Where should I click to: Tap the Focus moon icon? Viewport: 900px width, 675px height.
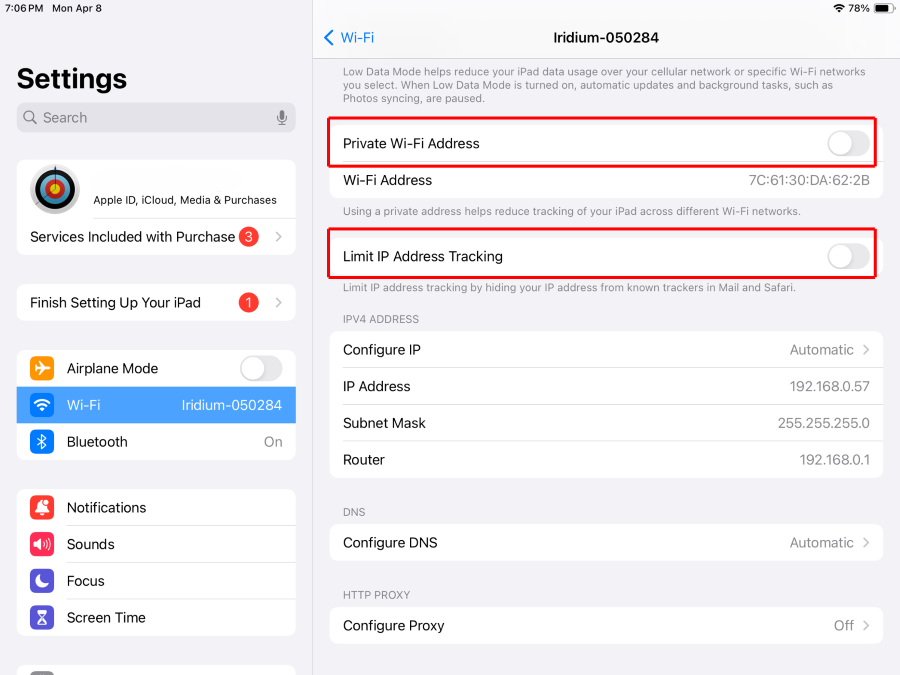point(42,581)
